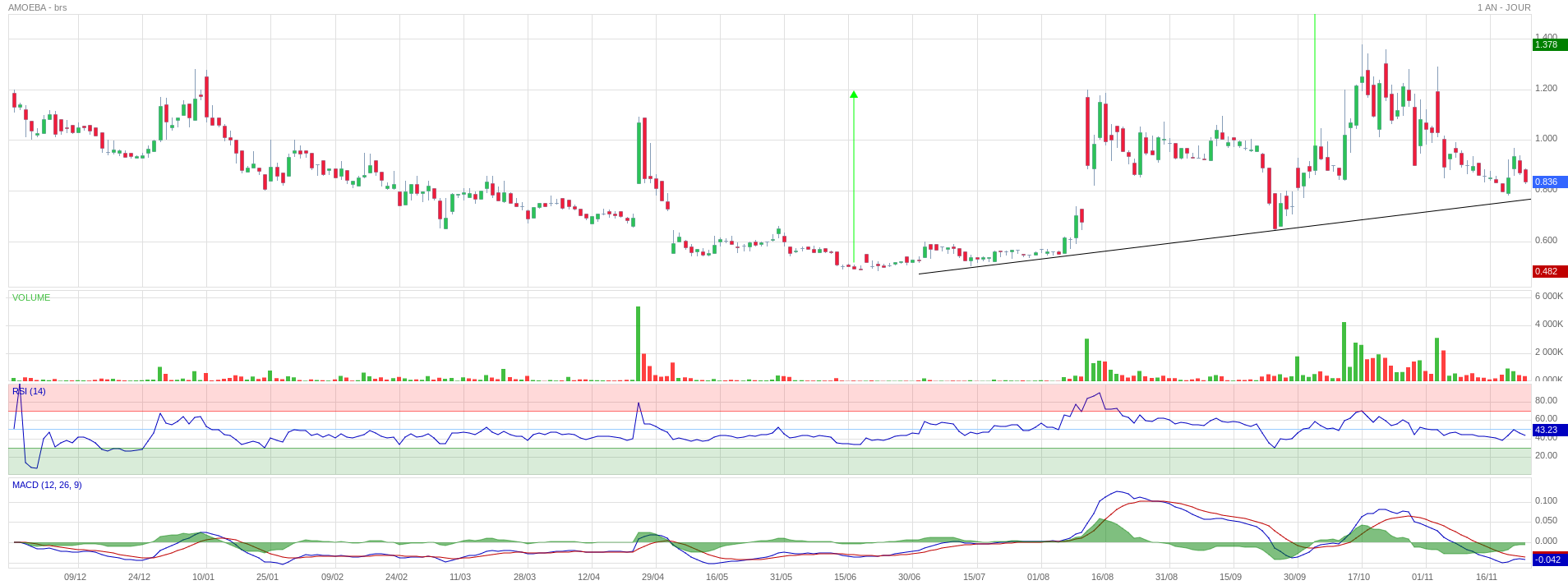Image resolution: width=1568 pixels, height=585 pixels.
Task: Select the RSI (14) indicator label
Action: click(29, 391)
